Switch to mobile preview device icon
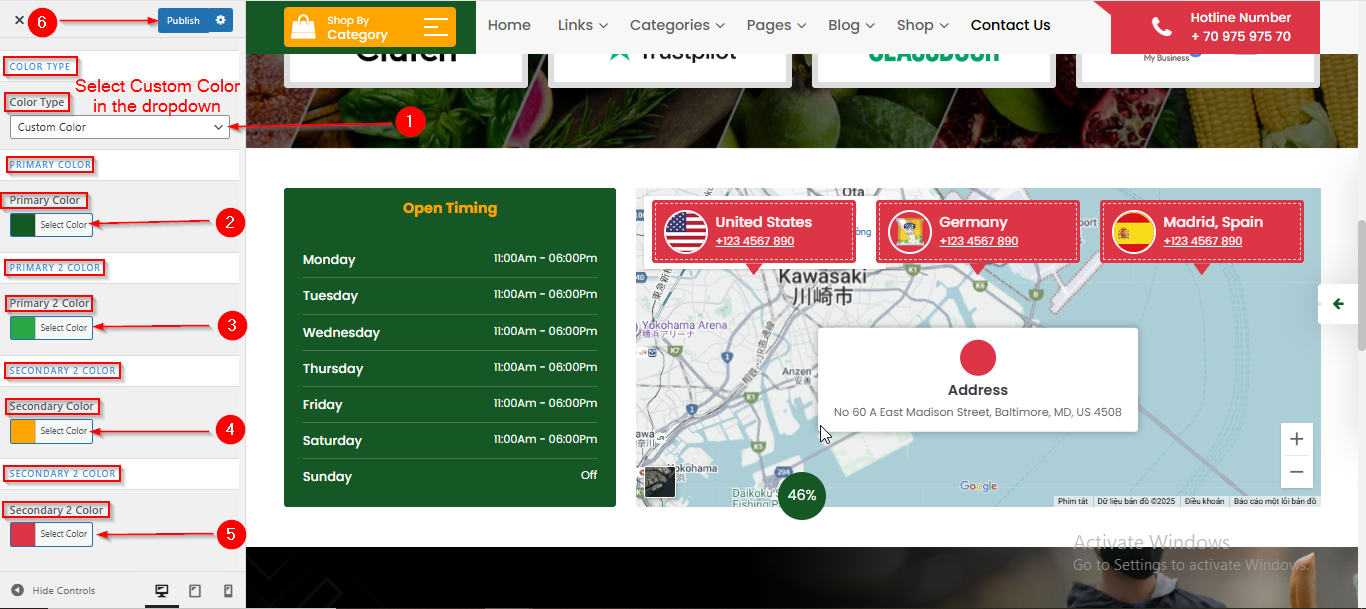The image size is (1366, 609). [x=228, y=591]
